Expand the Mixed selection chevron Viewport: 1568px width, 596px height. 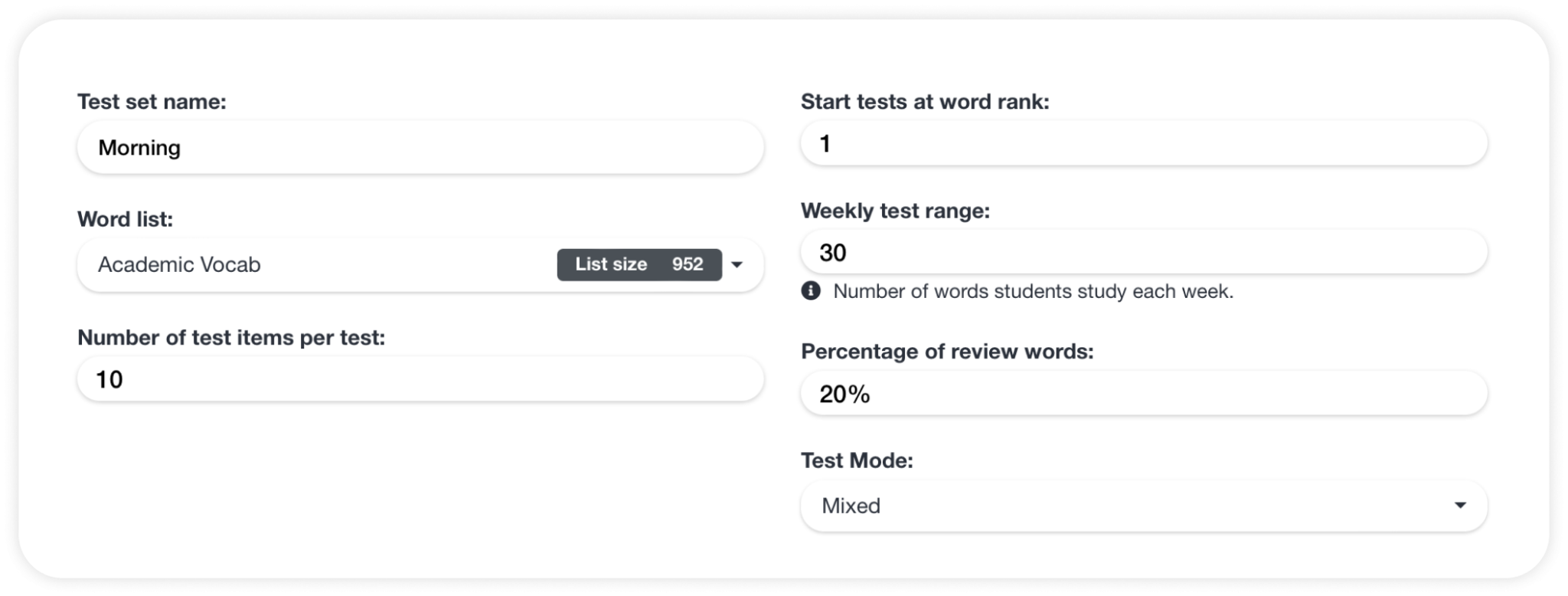pos(1459,506)
